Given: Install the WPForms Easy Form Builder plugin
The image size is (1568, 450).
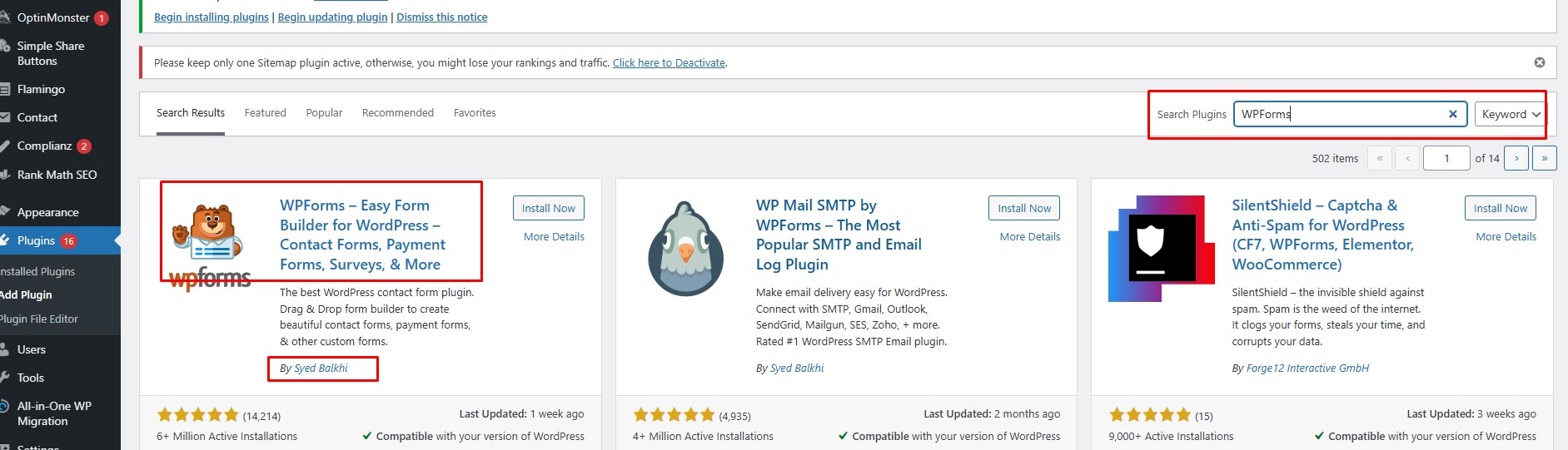Looking at the screenshot, I should 548,208.
